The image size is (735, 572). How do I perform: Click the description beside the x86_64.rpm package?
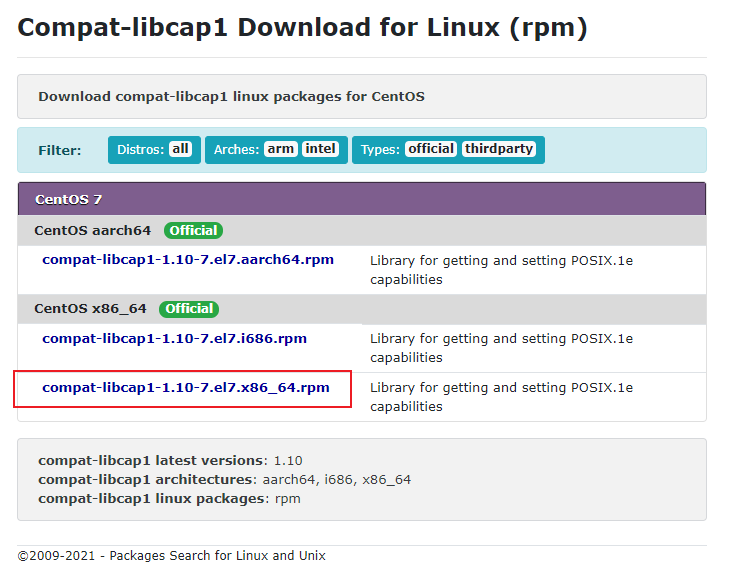501,397
